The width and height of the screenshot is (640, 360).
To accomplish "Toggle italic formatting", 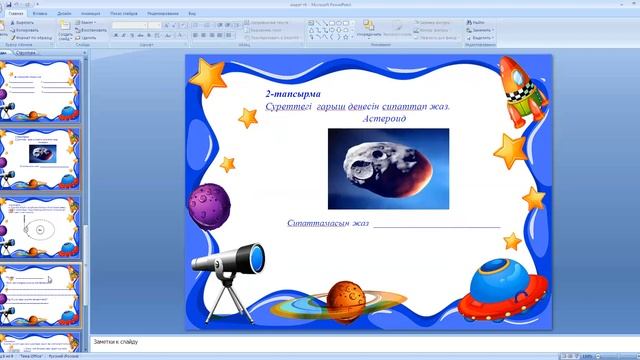I will pyautogui.click(x=124, y=36).
